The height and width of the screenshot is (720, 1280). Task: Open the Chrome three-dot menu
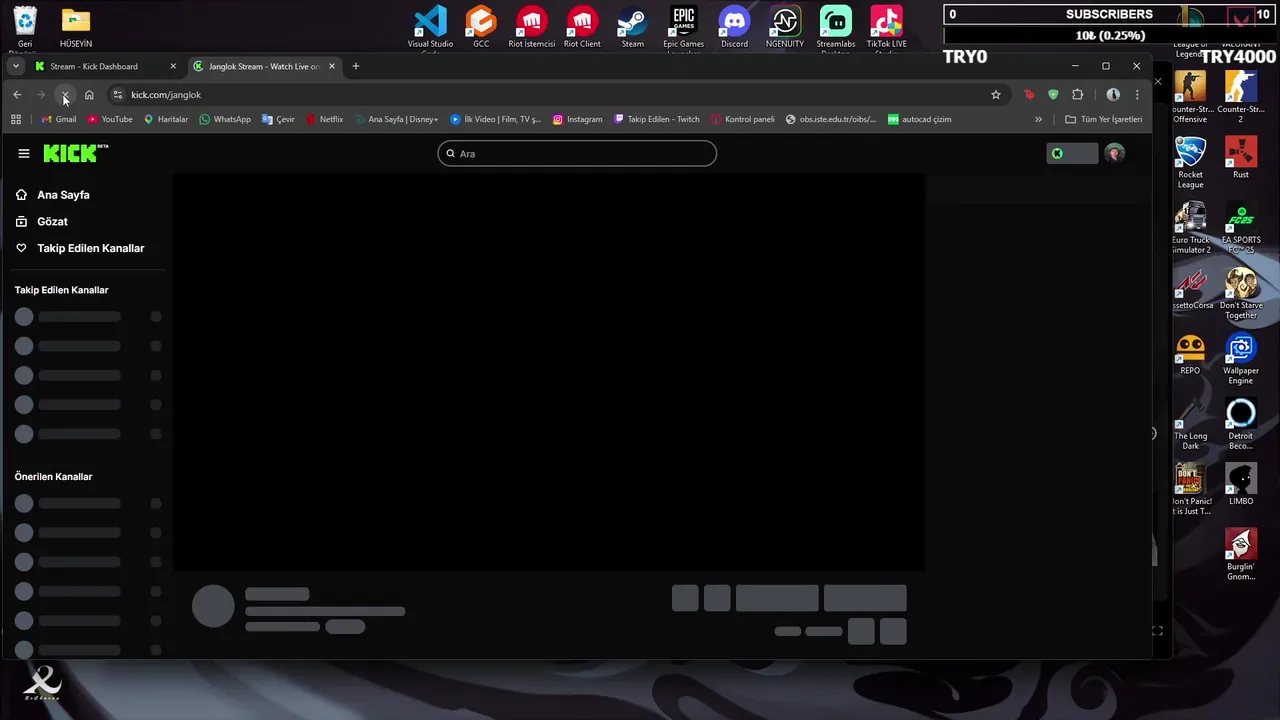point(1137,95)
